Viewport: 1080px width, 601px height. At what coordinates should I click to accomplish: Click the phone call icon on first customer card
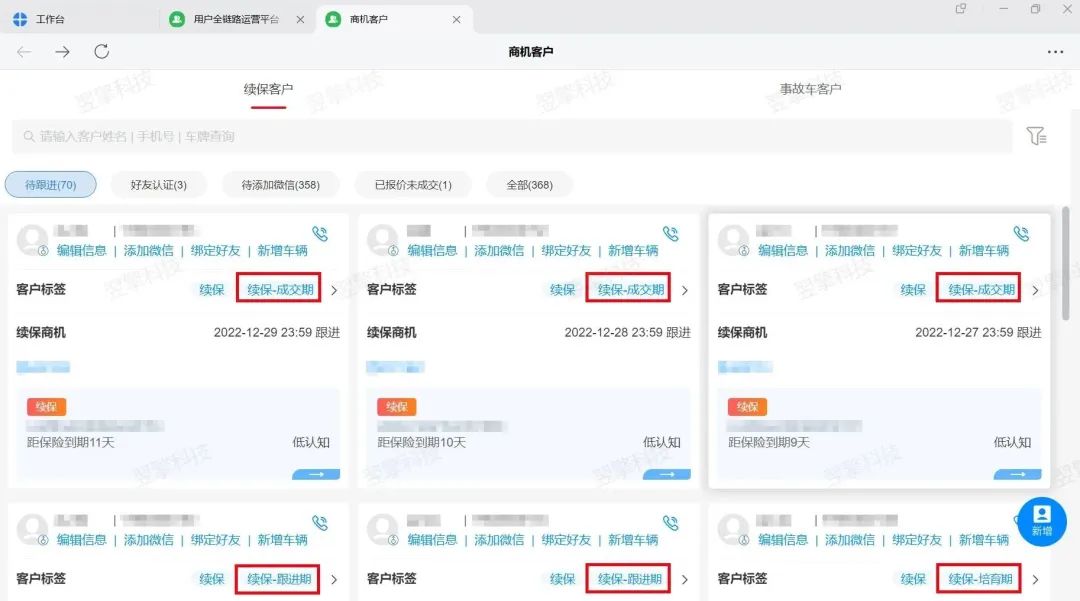click(320, 234)
